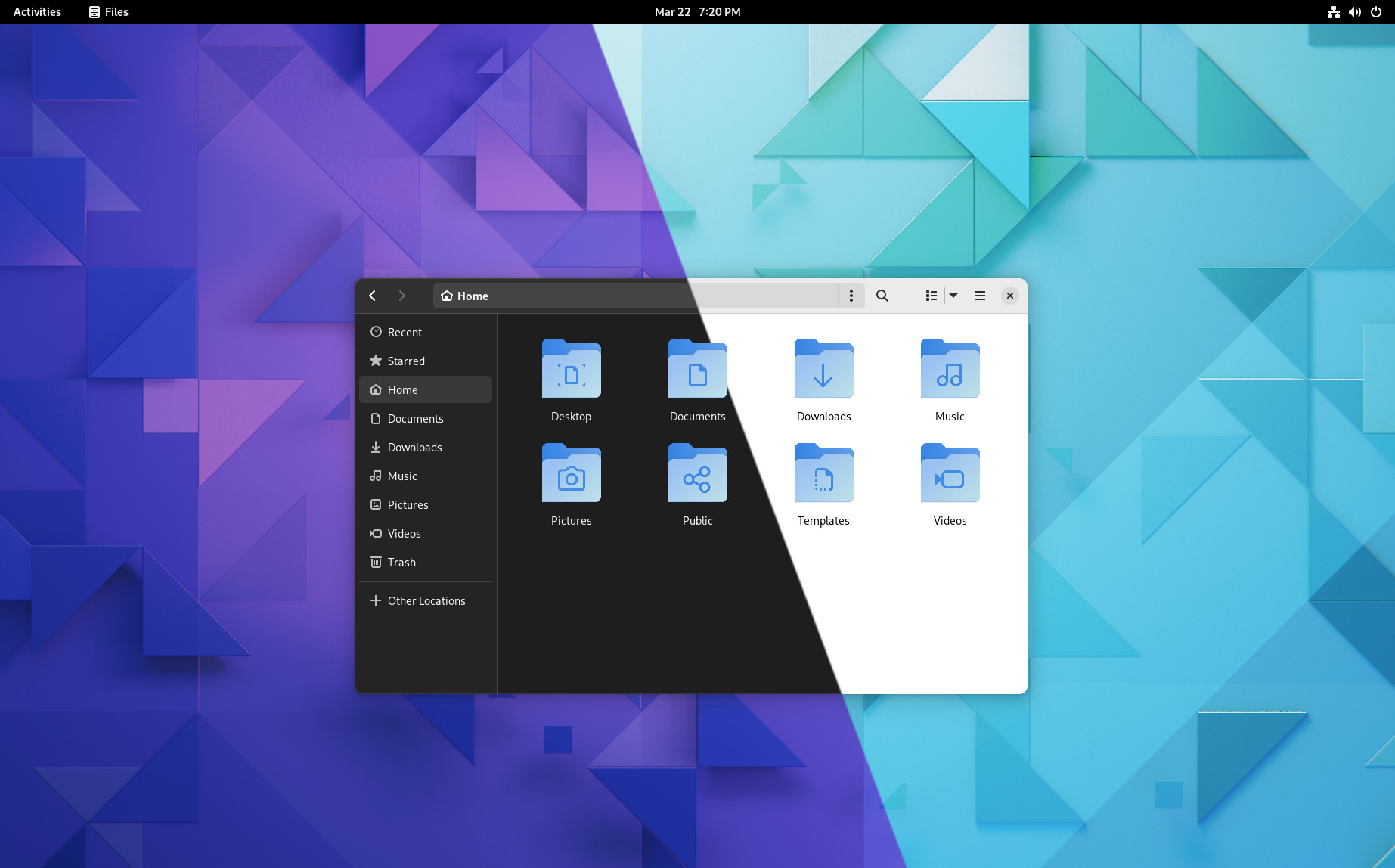The height and width of the screenshot is (868, 1395).
Task: Open Recent in the sidebar
Action: (x=426, y=332)
